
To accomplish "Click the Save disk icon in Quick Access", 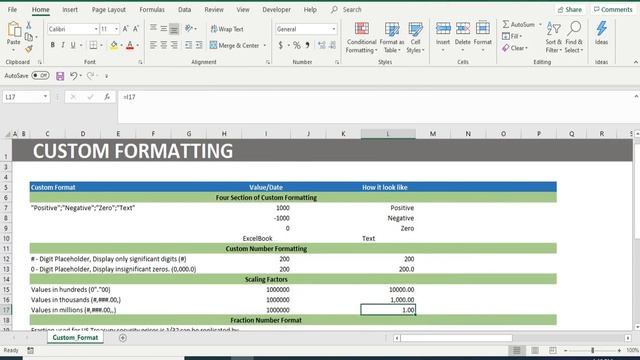I will click(x=60, y=76).
